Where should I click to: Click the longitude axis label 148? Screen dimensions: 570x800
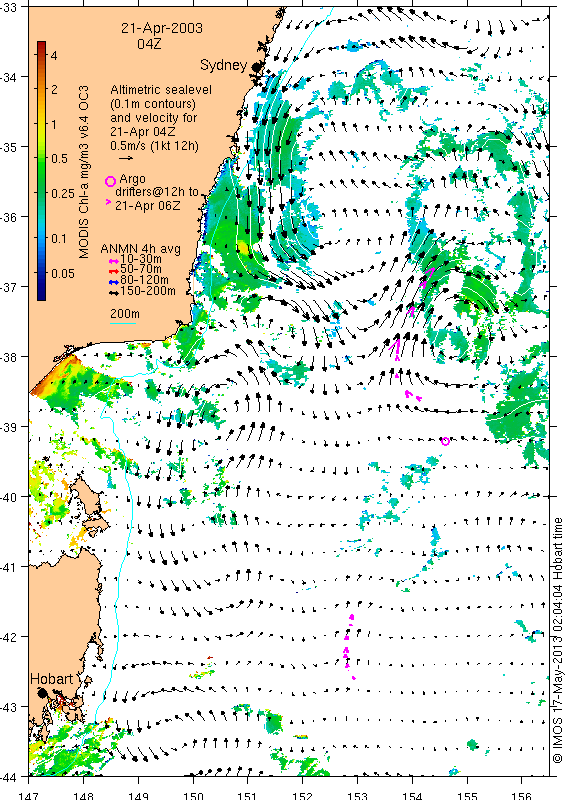(x=83, y=795)
